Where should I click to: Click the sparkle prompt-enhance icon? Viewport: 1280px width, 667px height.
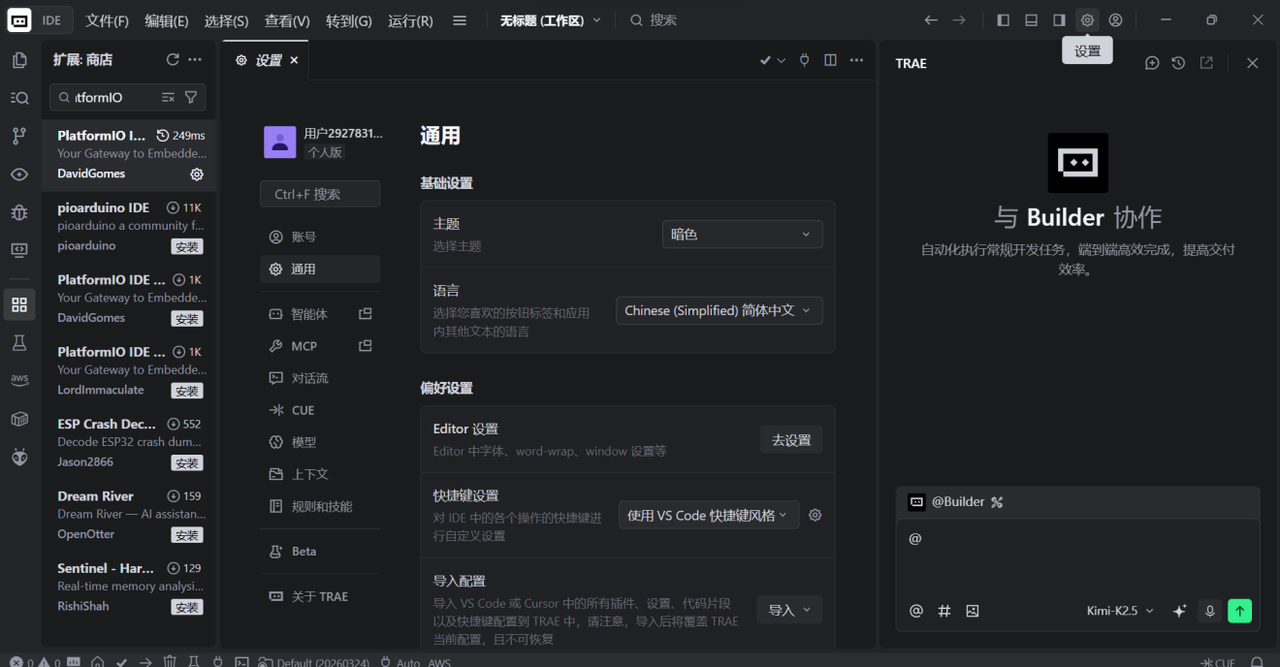click(1179, 611)
